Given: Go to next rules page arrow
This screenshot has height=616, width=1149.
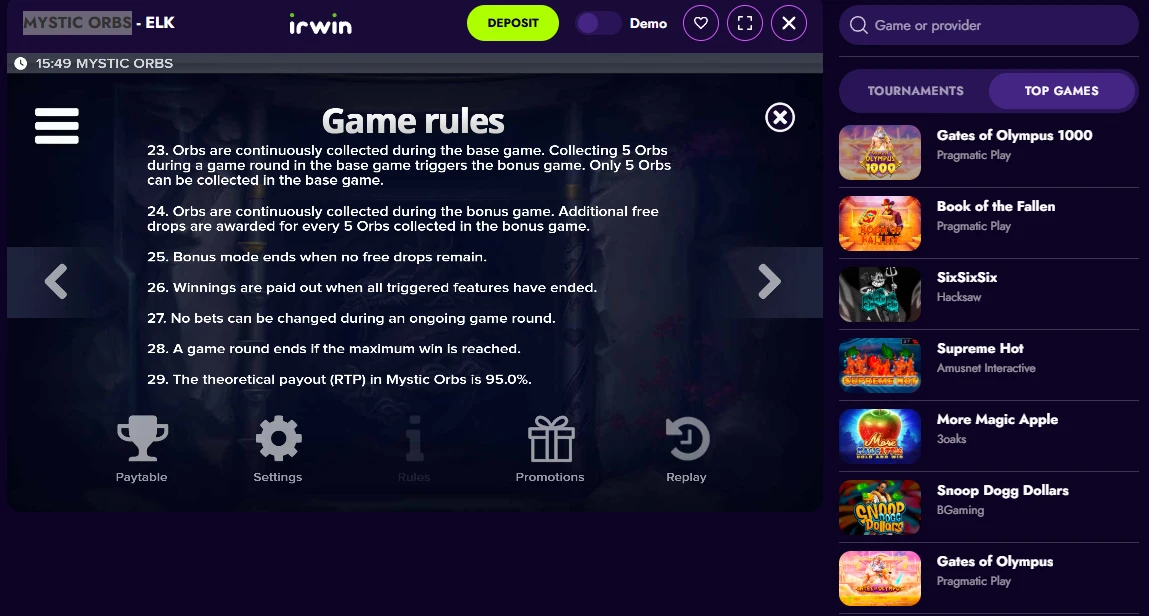Looking at the screenshot, I should tap(769, 281).
